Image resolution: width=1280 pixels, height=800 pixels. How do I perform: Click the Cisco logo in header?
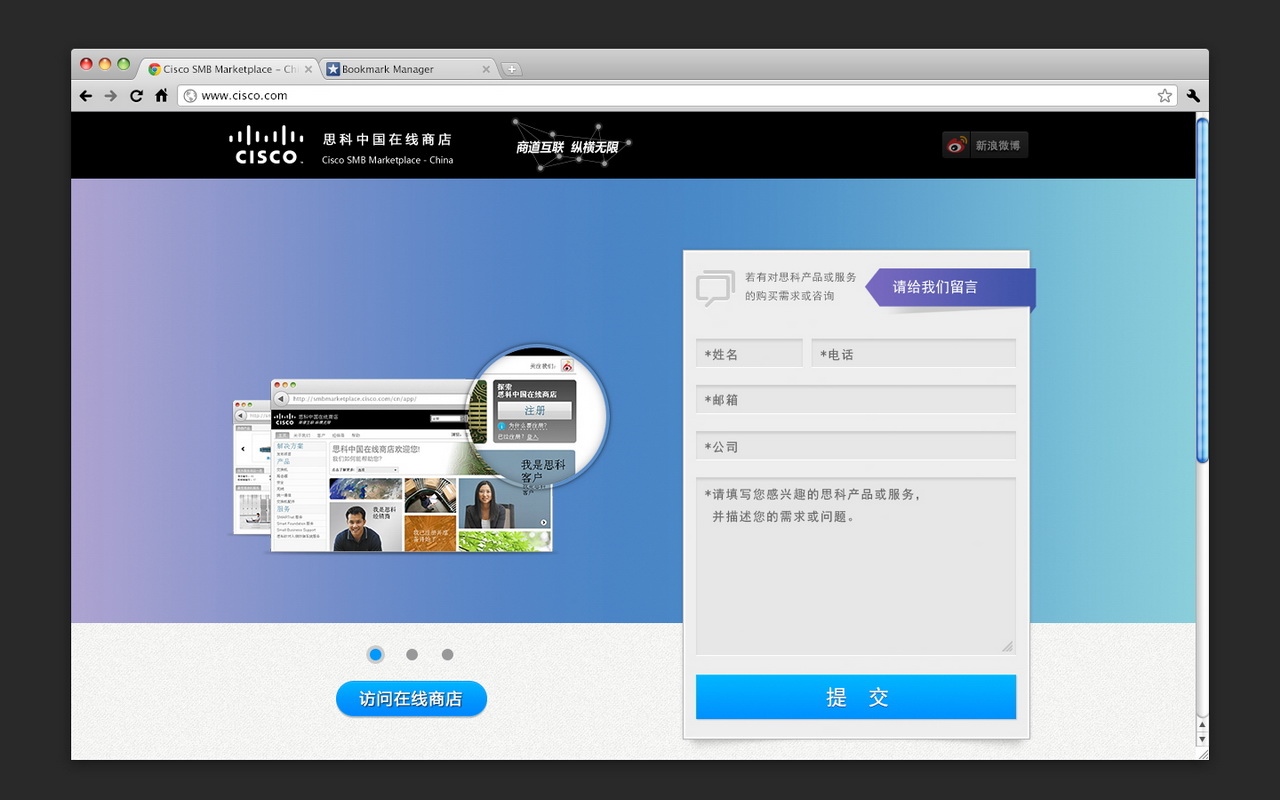pos(266,145)
